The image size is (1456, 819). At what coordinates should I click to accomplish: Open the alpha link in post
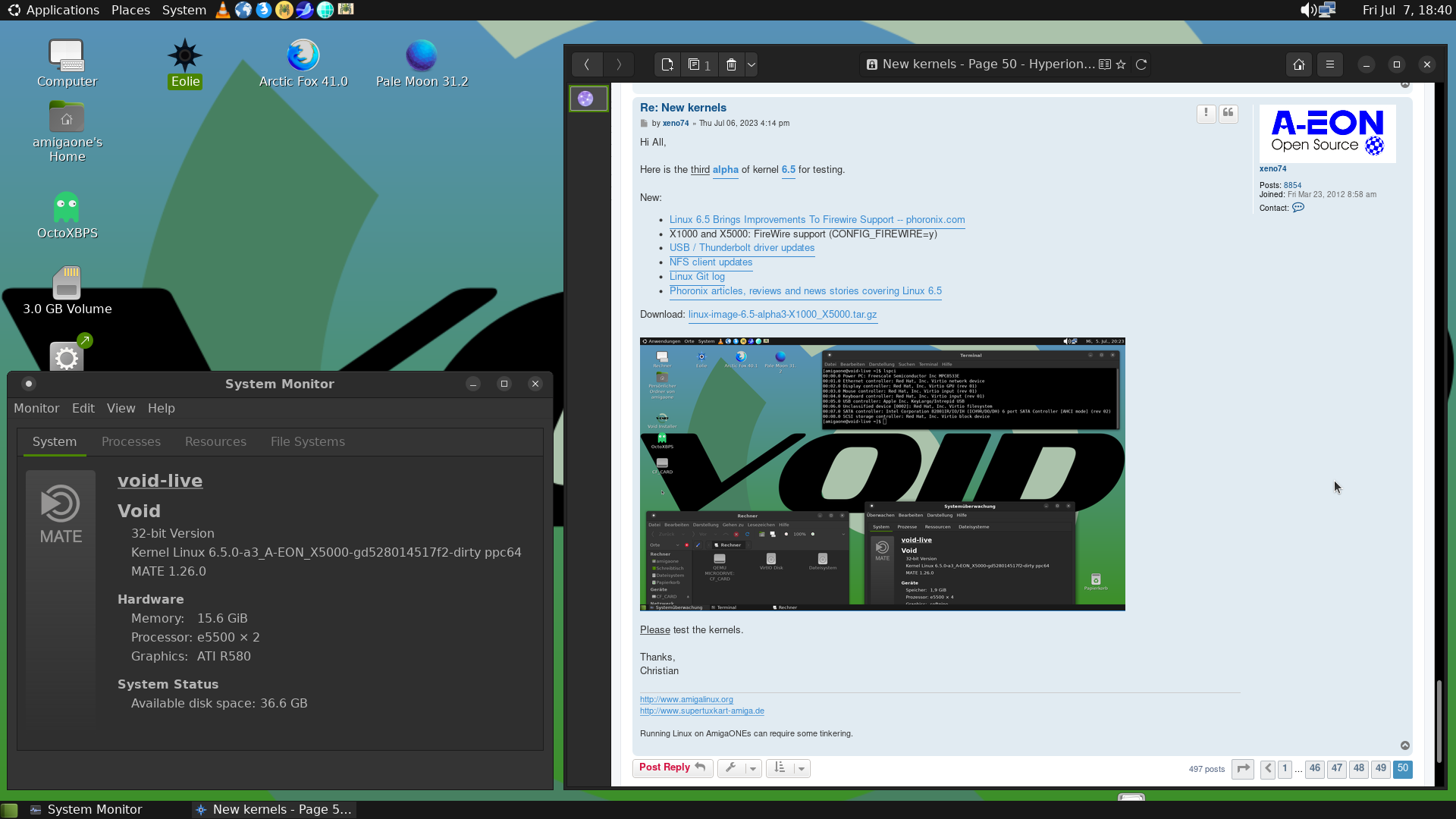click(725, 170)
